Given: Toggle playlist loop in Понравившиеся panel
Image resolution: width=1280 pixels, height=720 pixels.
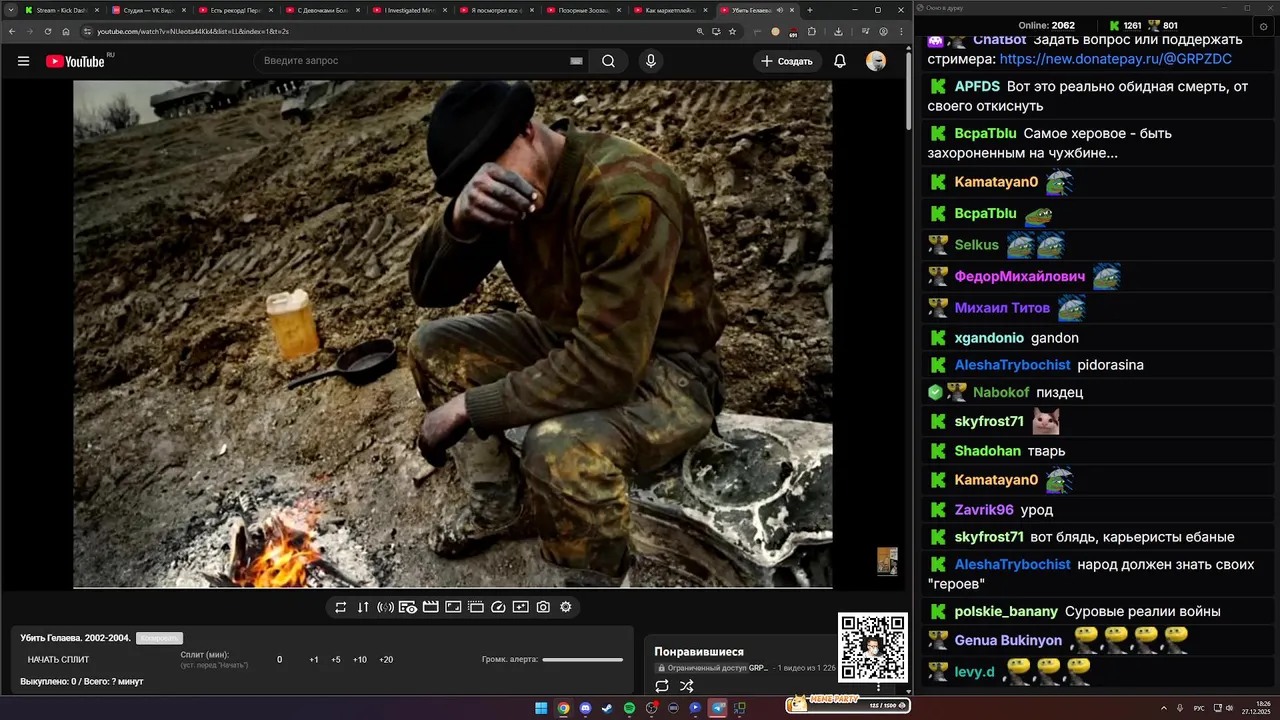Looking at the screenshot, I should click(x=662, y=686).
